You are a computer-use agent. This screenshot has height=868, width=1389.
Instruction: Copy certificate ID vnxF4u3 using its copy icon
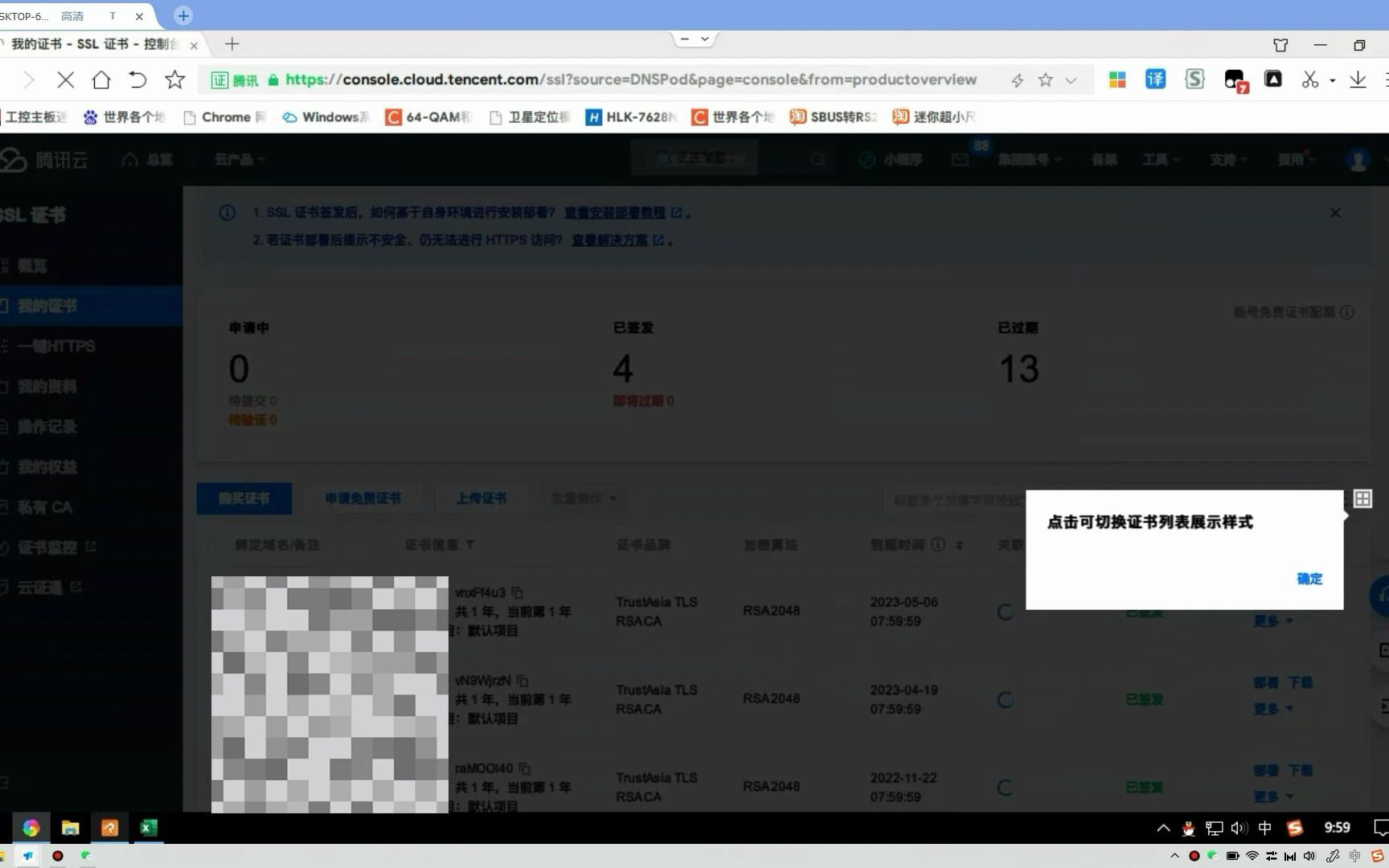tap(517, 592)
